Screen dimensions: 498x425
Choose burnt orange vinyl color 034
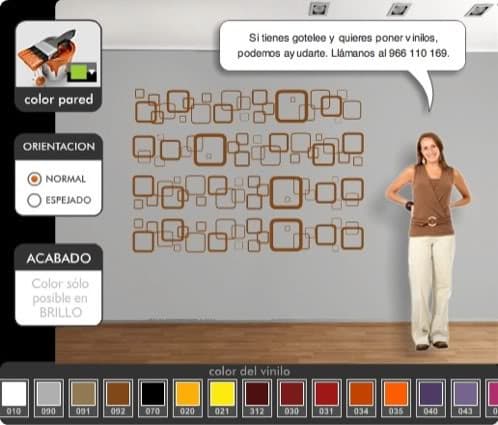361,398
